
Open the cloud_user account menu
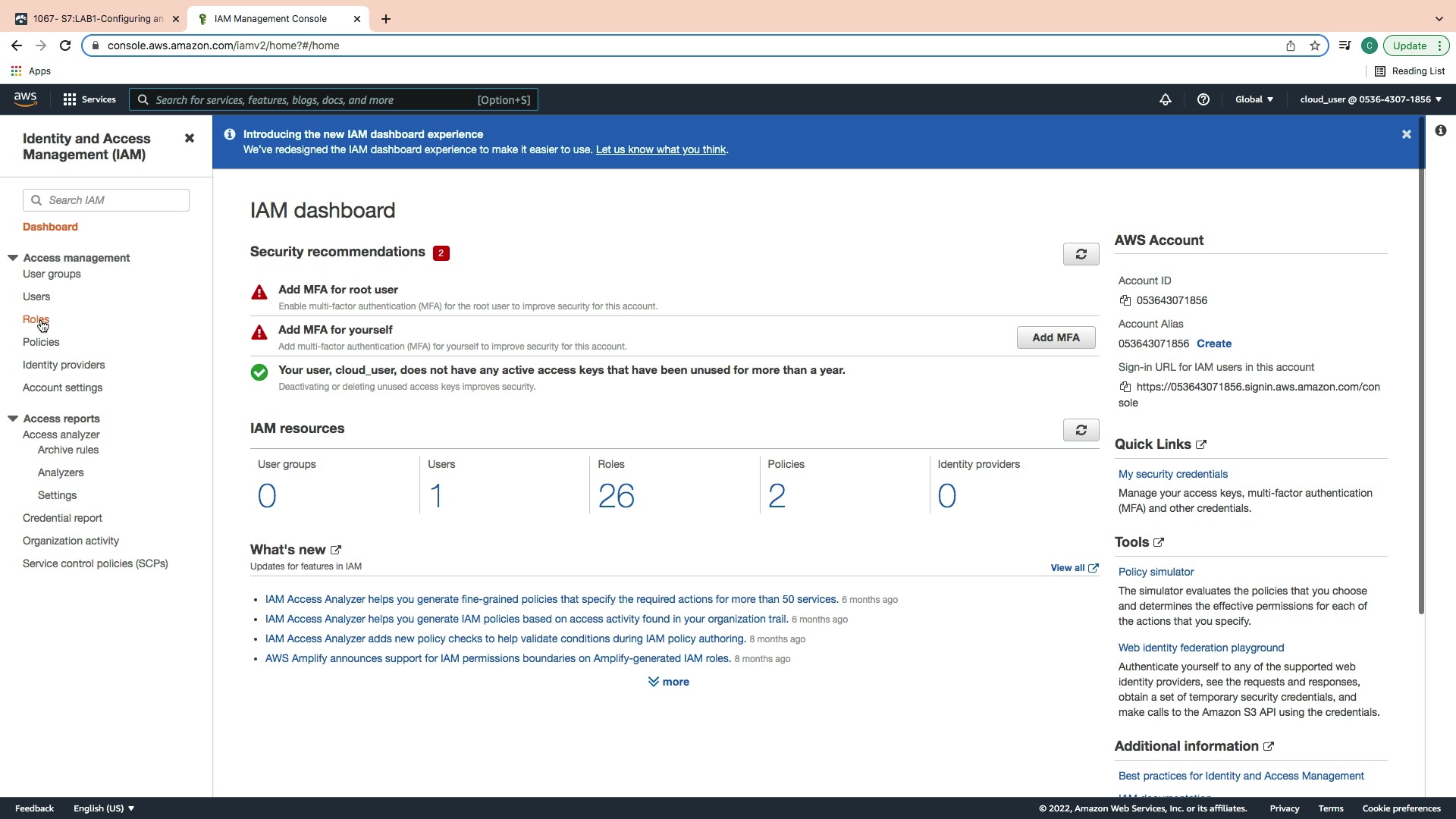tap(1370, 99)
